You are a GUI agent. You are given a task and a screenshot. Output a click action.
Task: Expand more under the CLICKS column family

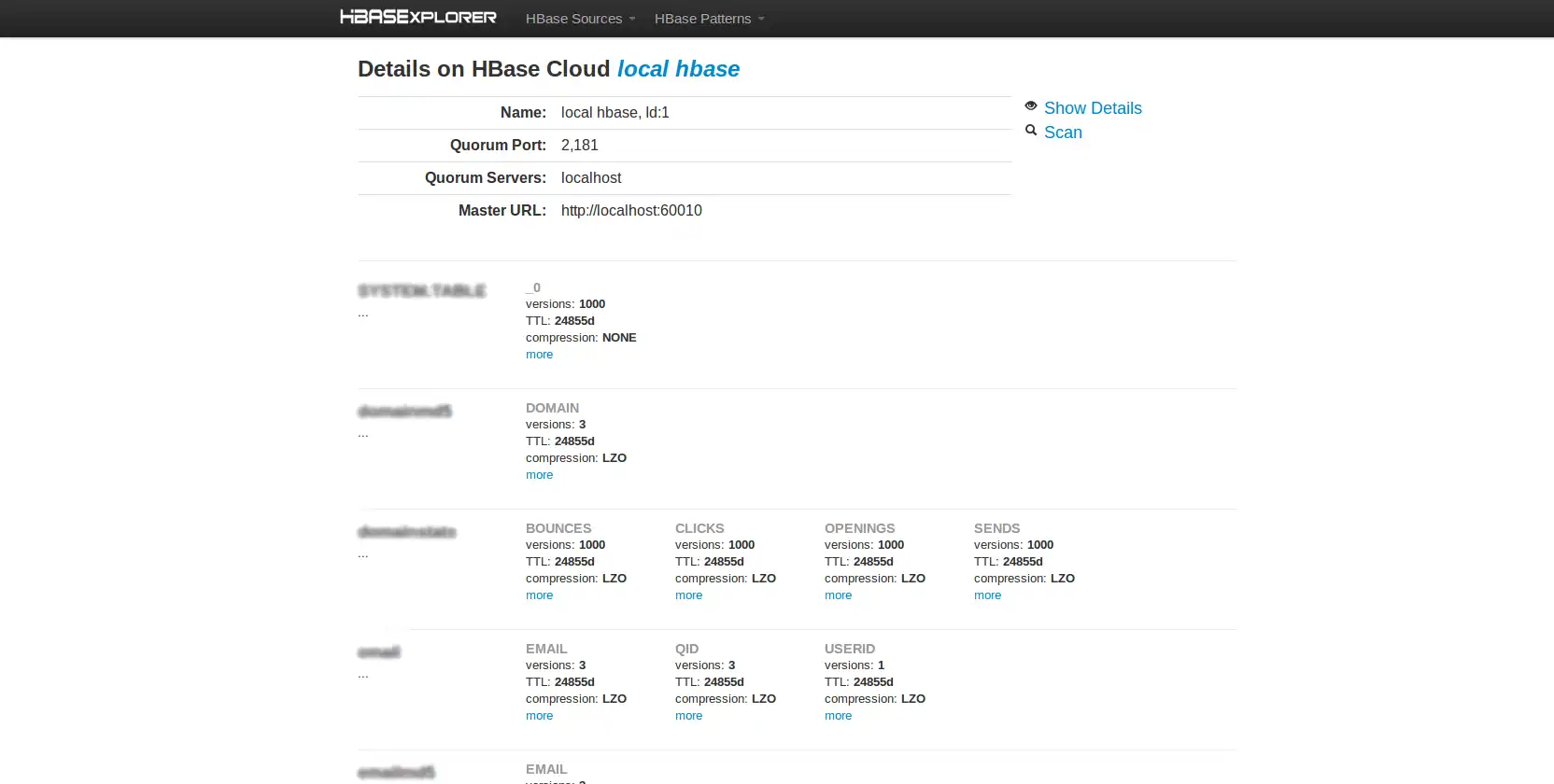pos(688,595)
